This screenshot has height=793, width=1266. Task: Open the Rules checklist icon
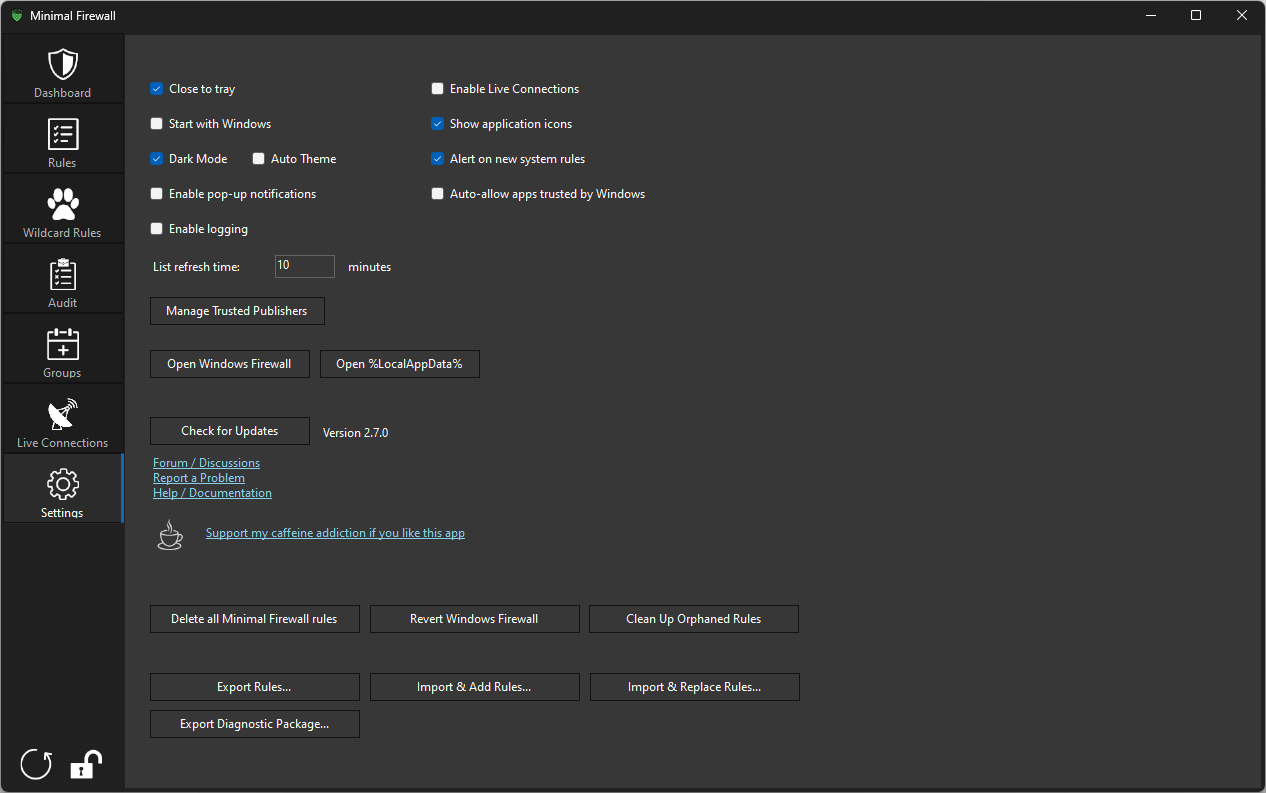pos(62,134)
